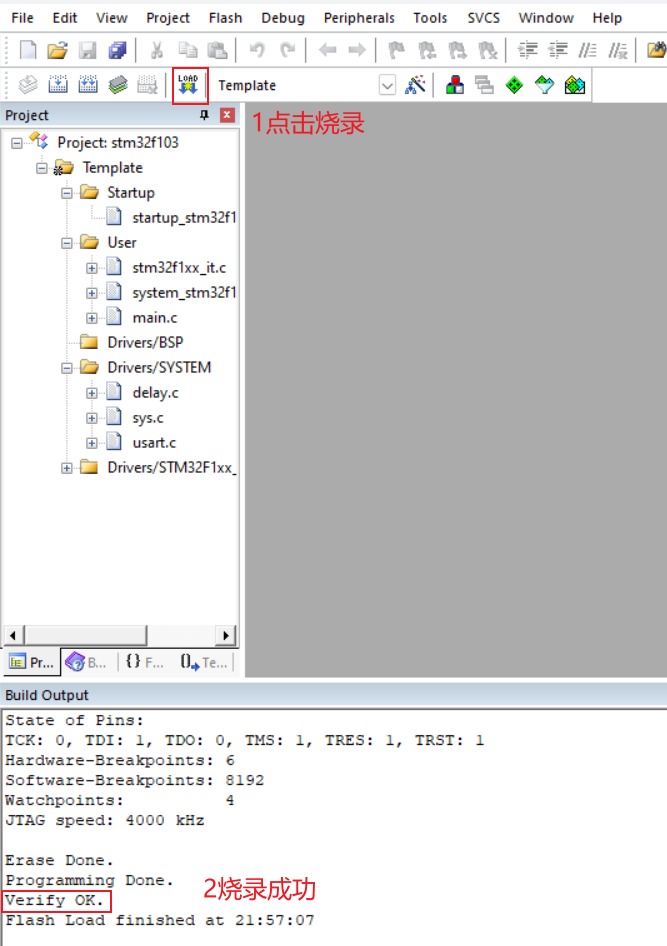Click project tree scrollbar right arrow

pyautogui.click(x=225, y=635)
